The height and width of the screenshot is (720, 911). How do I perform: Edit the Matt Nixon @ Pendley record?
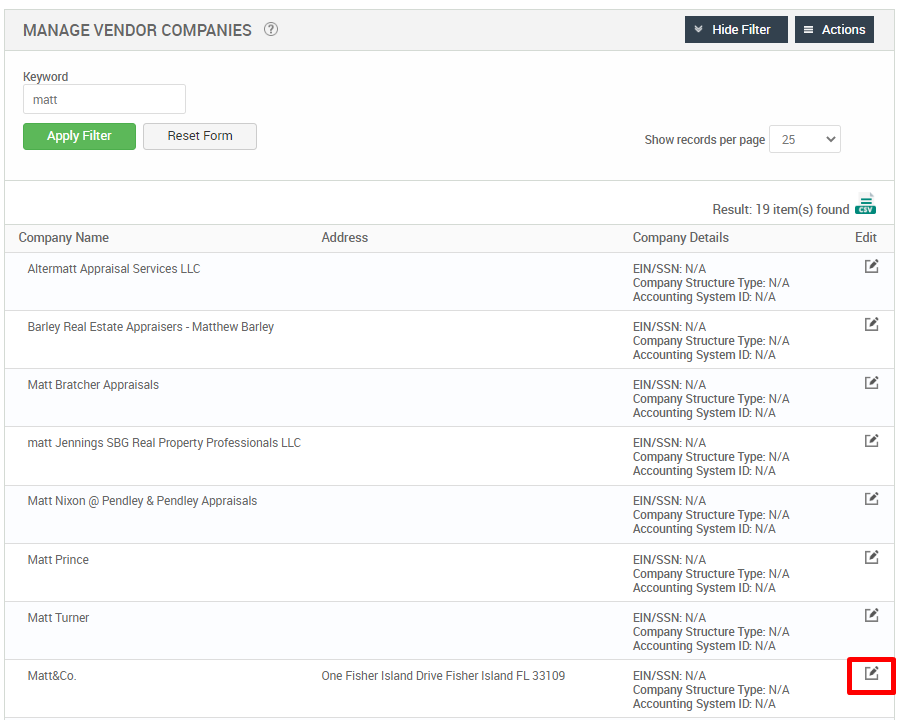point(871,499)
